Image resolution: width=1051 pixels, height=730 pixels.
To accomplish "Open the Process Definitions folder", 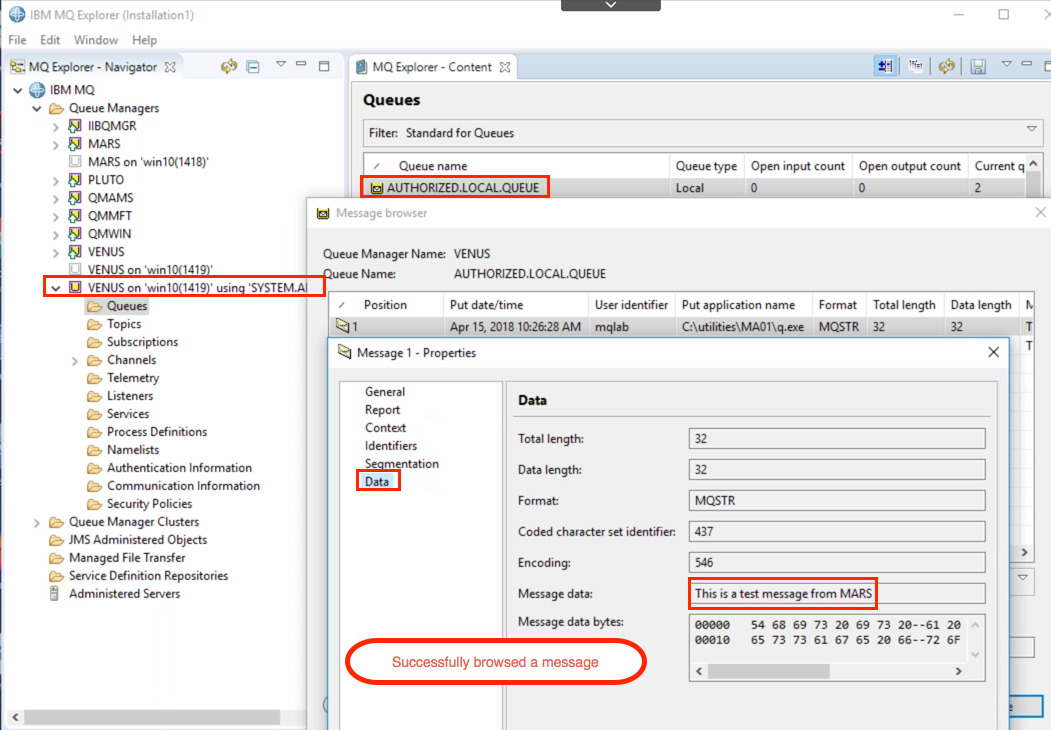I will pos(157,432).
